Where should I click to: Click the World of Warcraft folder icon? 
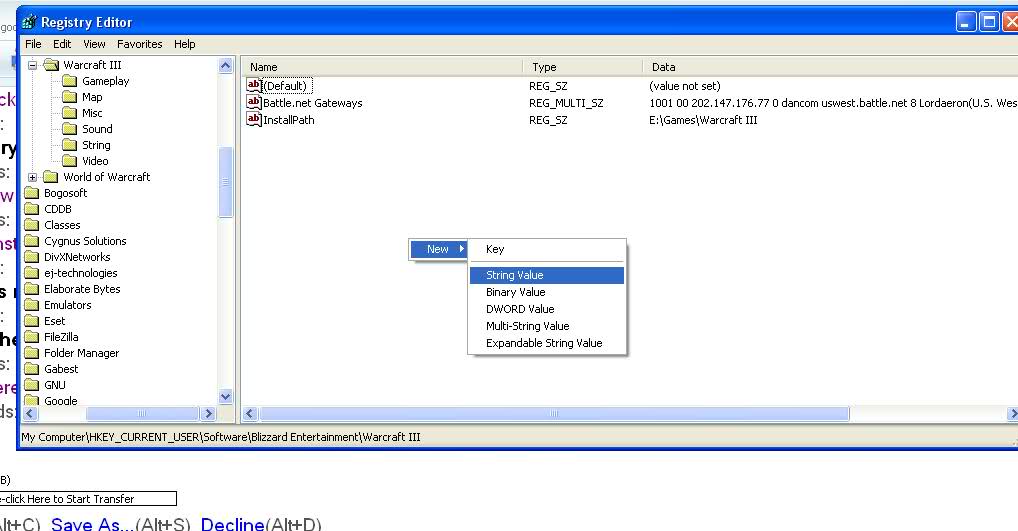tap(51, 177)
